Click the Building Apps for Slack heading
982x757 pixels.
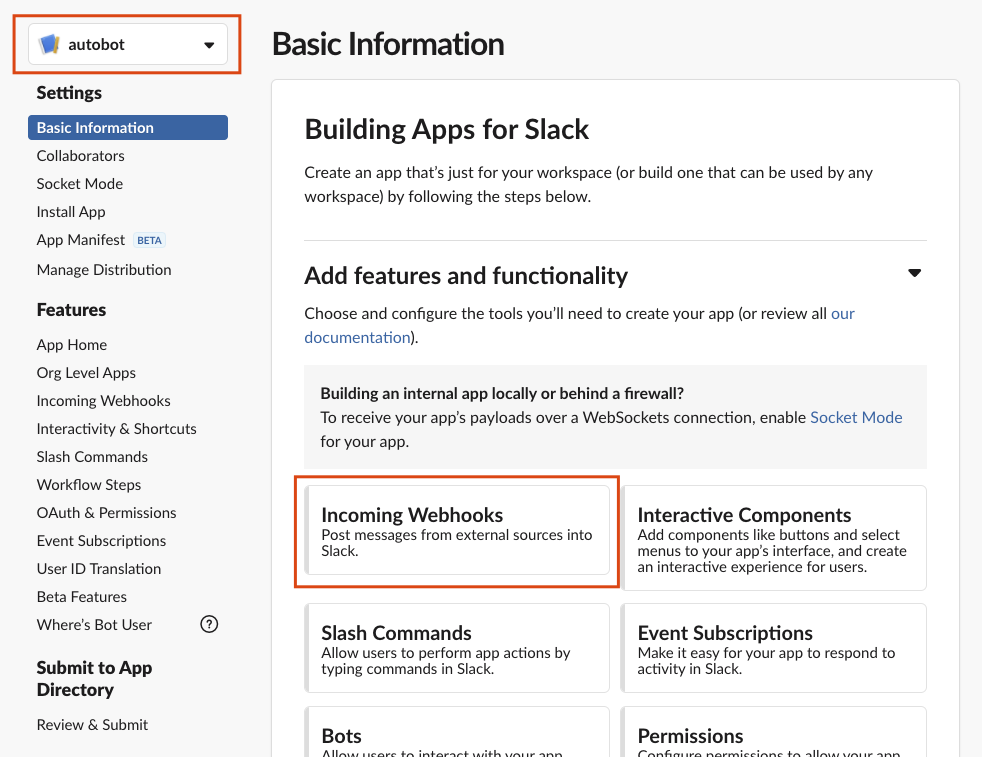(x=447, y=130)
